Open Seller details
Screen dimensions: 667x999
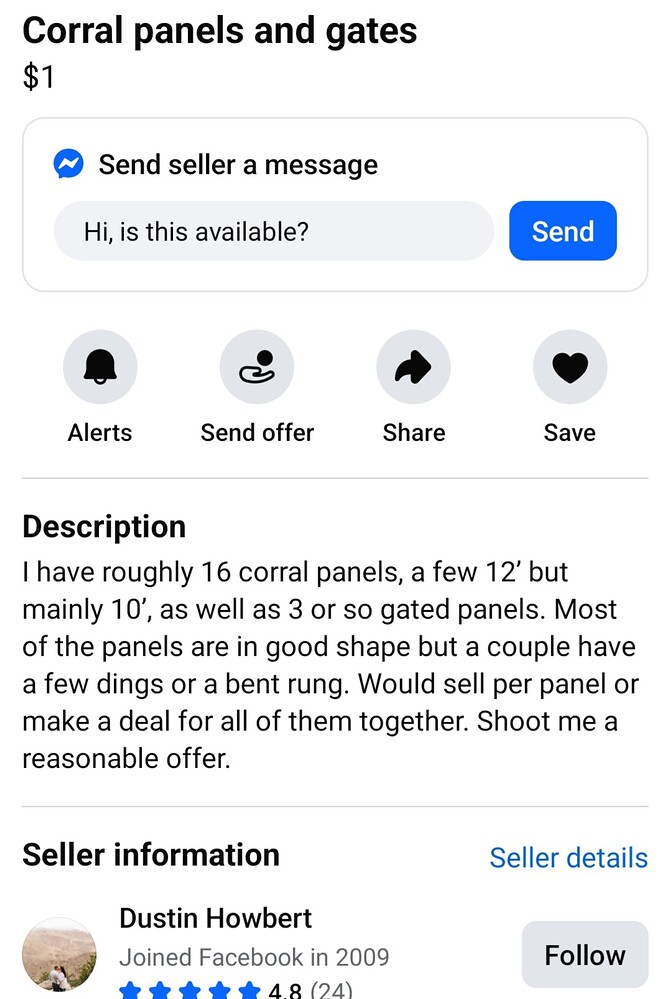568,858
